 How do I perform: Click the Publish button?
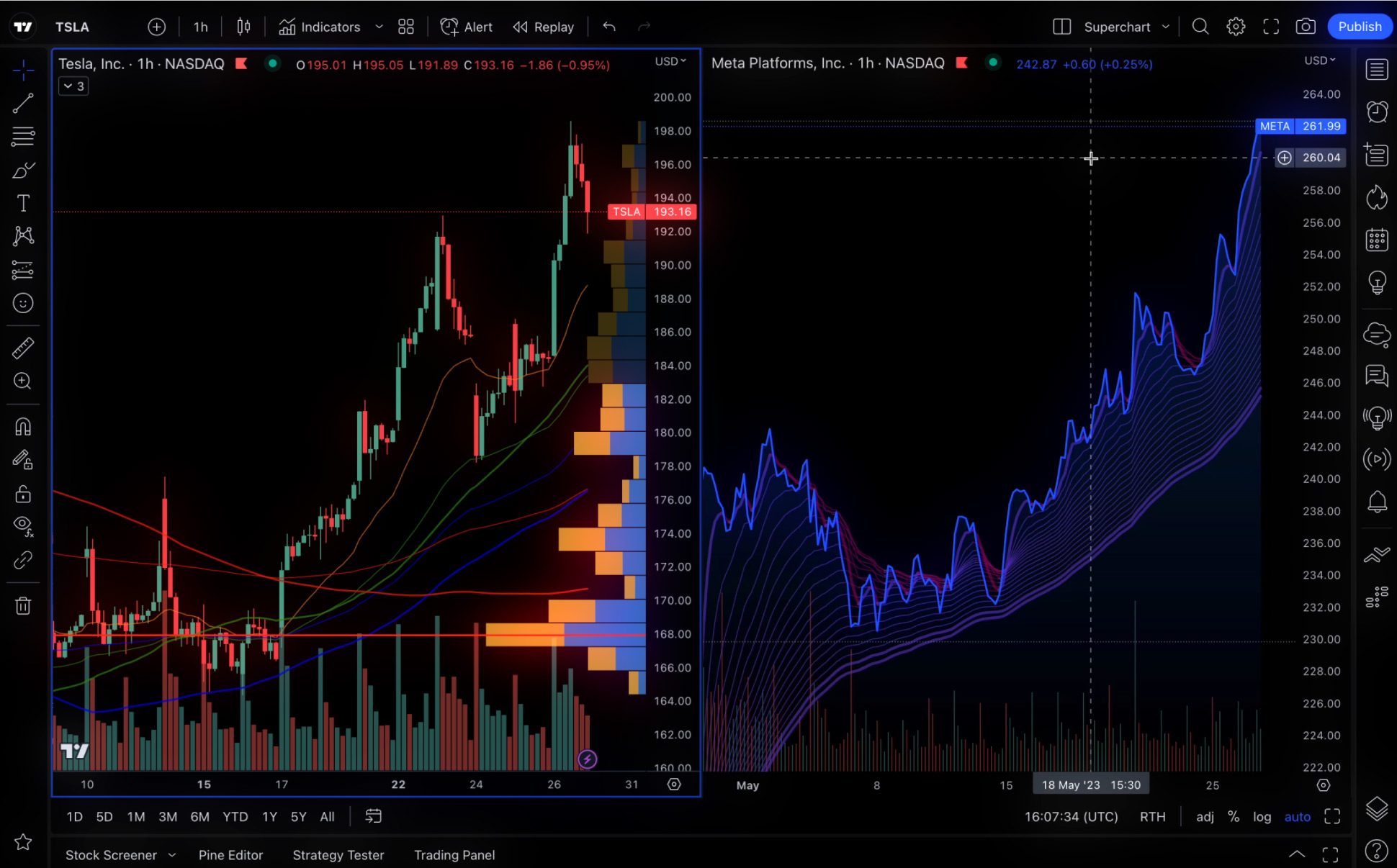coord(1360,26)
